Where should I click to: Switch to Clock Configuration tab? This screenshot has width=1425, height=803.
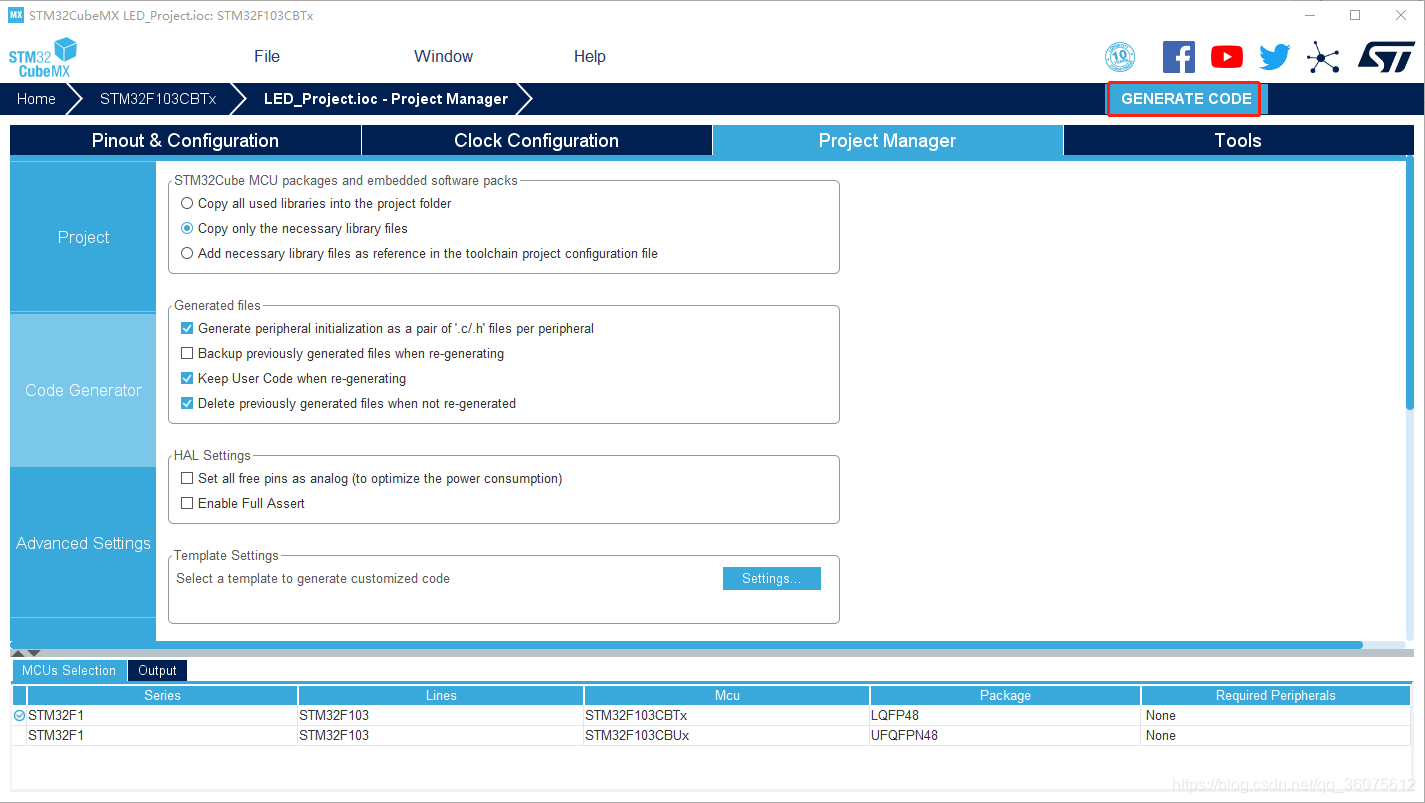click(x=536, y=140)
